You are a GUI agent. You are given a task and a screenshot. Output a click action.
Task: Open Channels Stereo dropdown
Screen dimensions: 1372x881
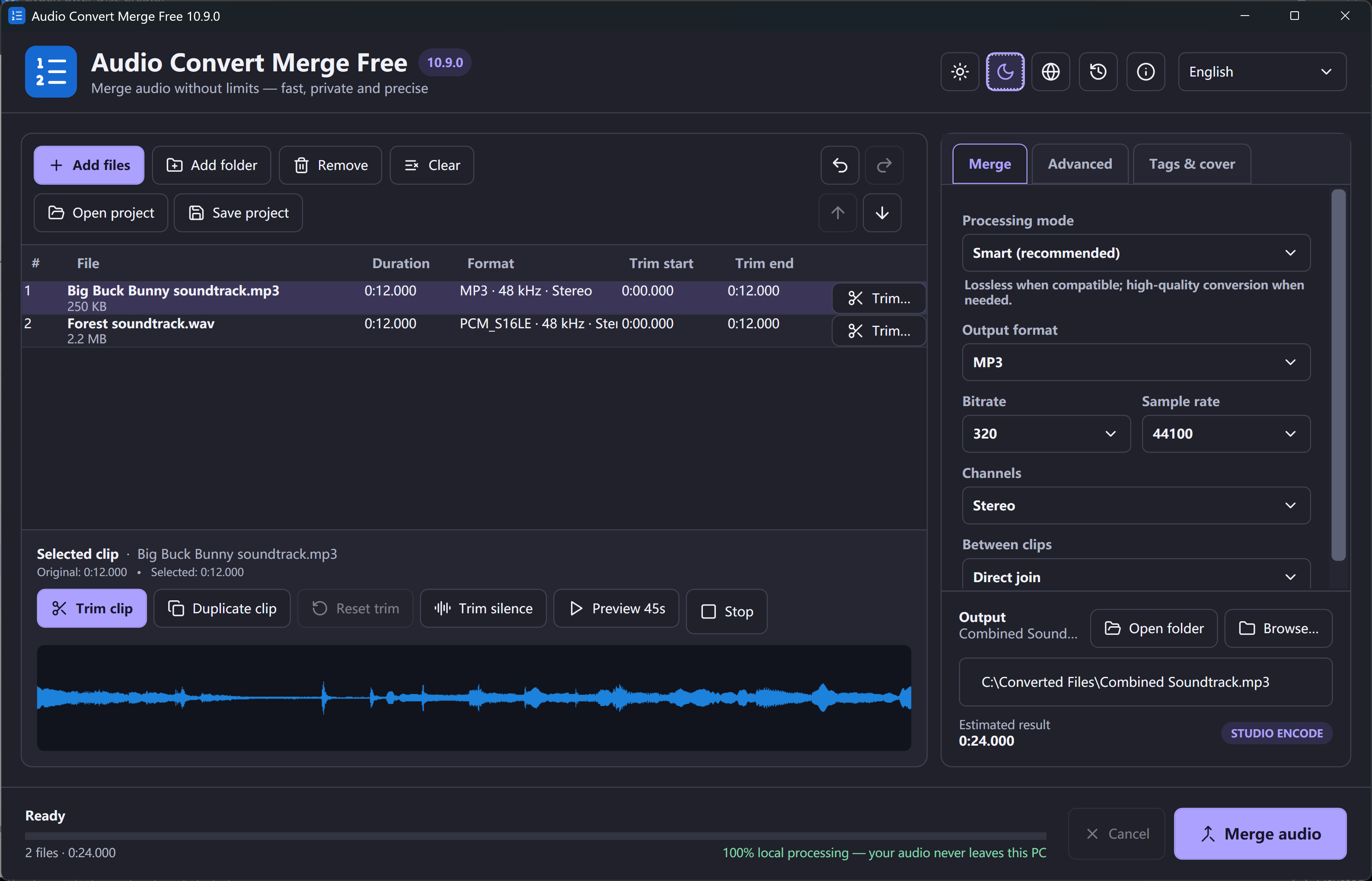[1136, 505]
